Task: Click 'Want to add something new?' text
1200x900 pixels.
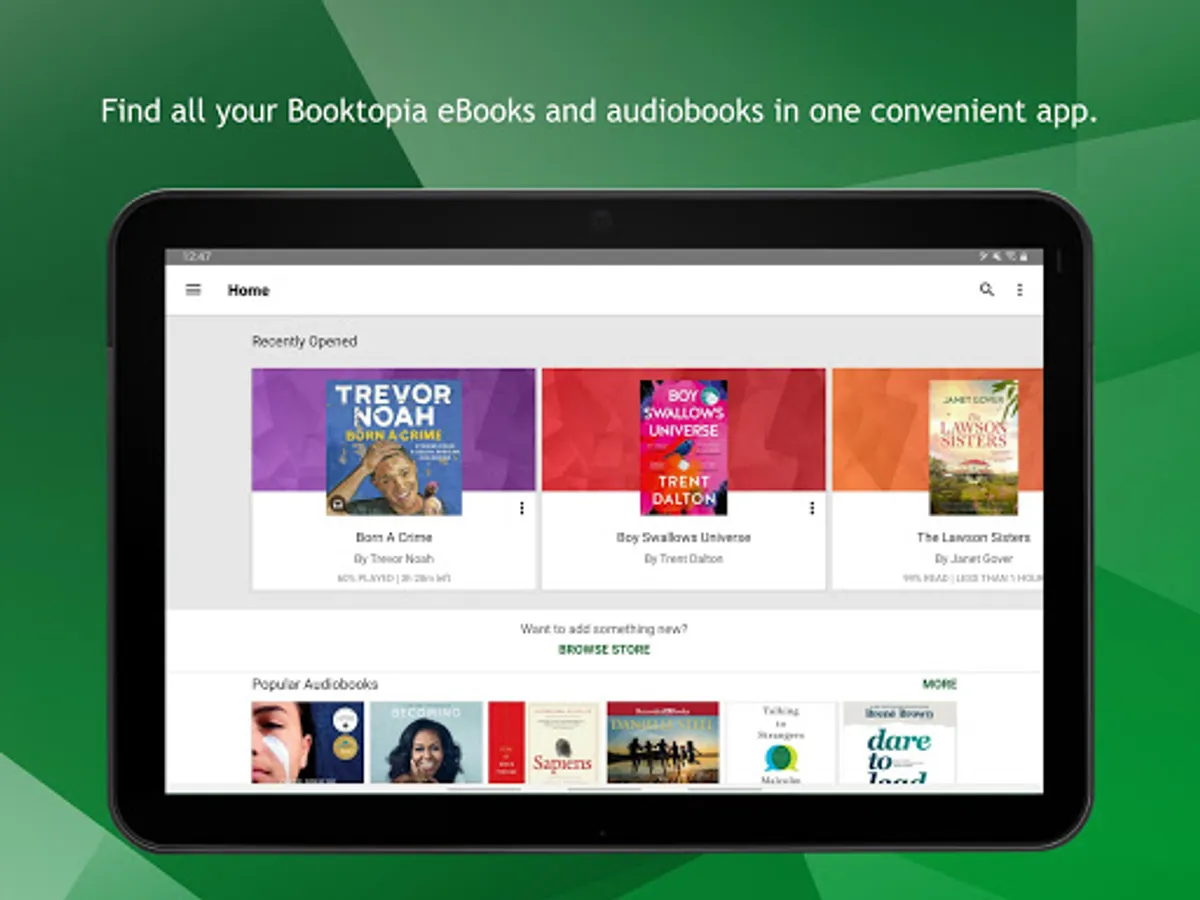Action: (x=604, y=629)
